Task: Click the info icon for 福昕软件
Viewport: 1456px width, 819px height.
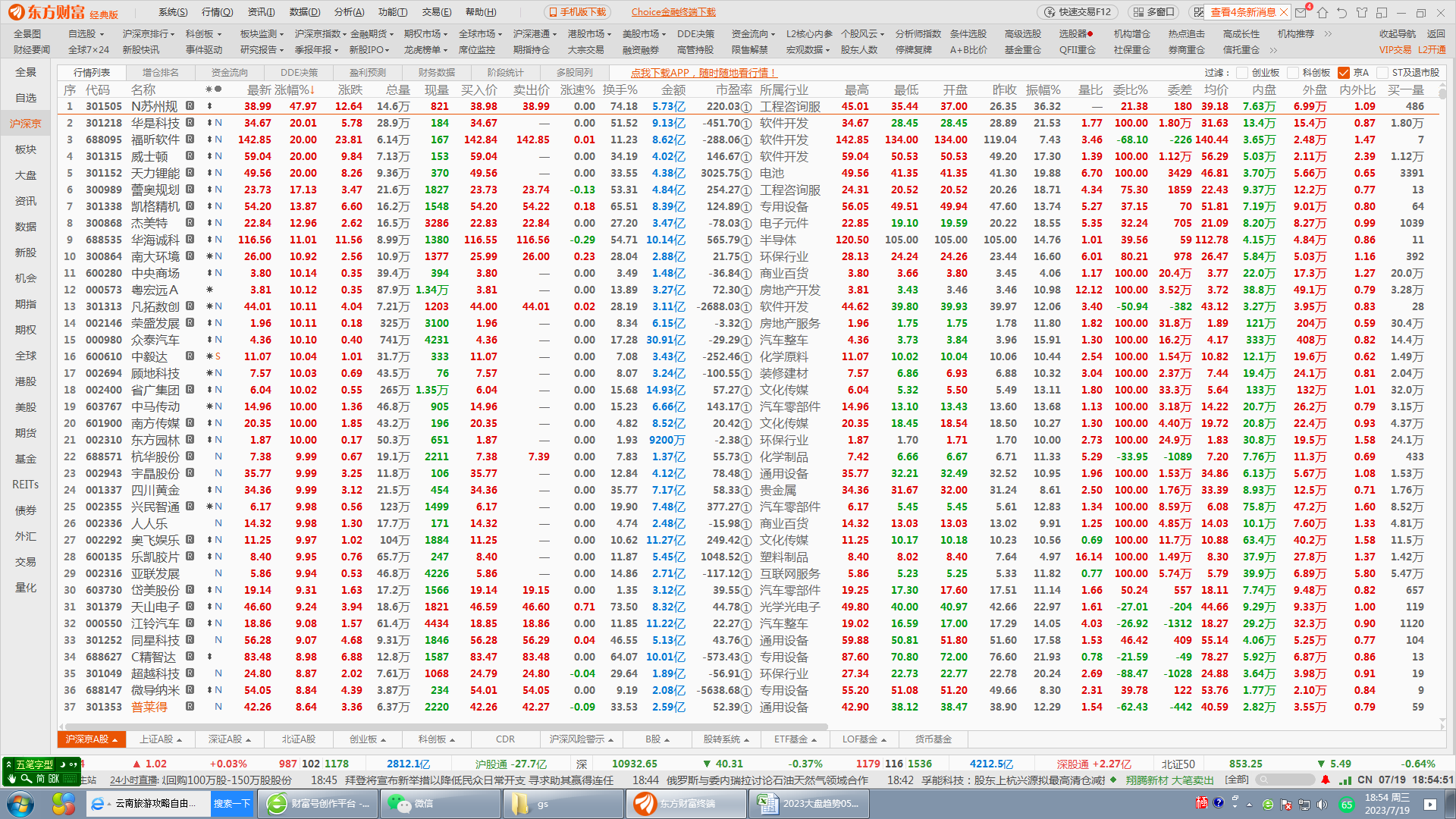Action: click(x=190, y=140)
